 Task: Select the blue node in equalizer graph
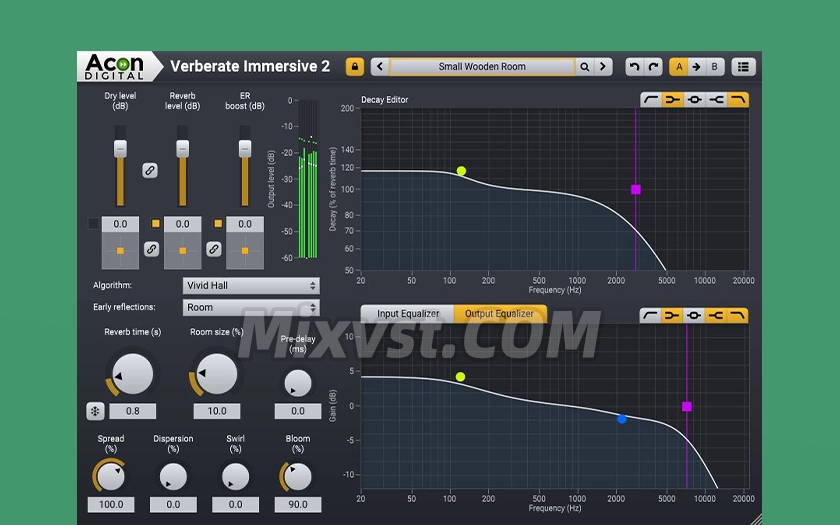(x=621, y=419)
